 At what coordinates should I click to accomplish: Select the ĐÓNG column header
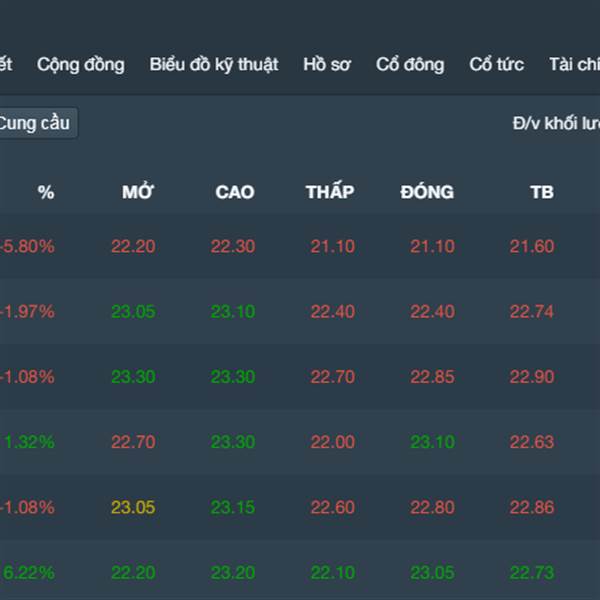tap(427, 192)
